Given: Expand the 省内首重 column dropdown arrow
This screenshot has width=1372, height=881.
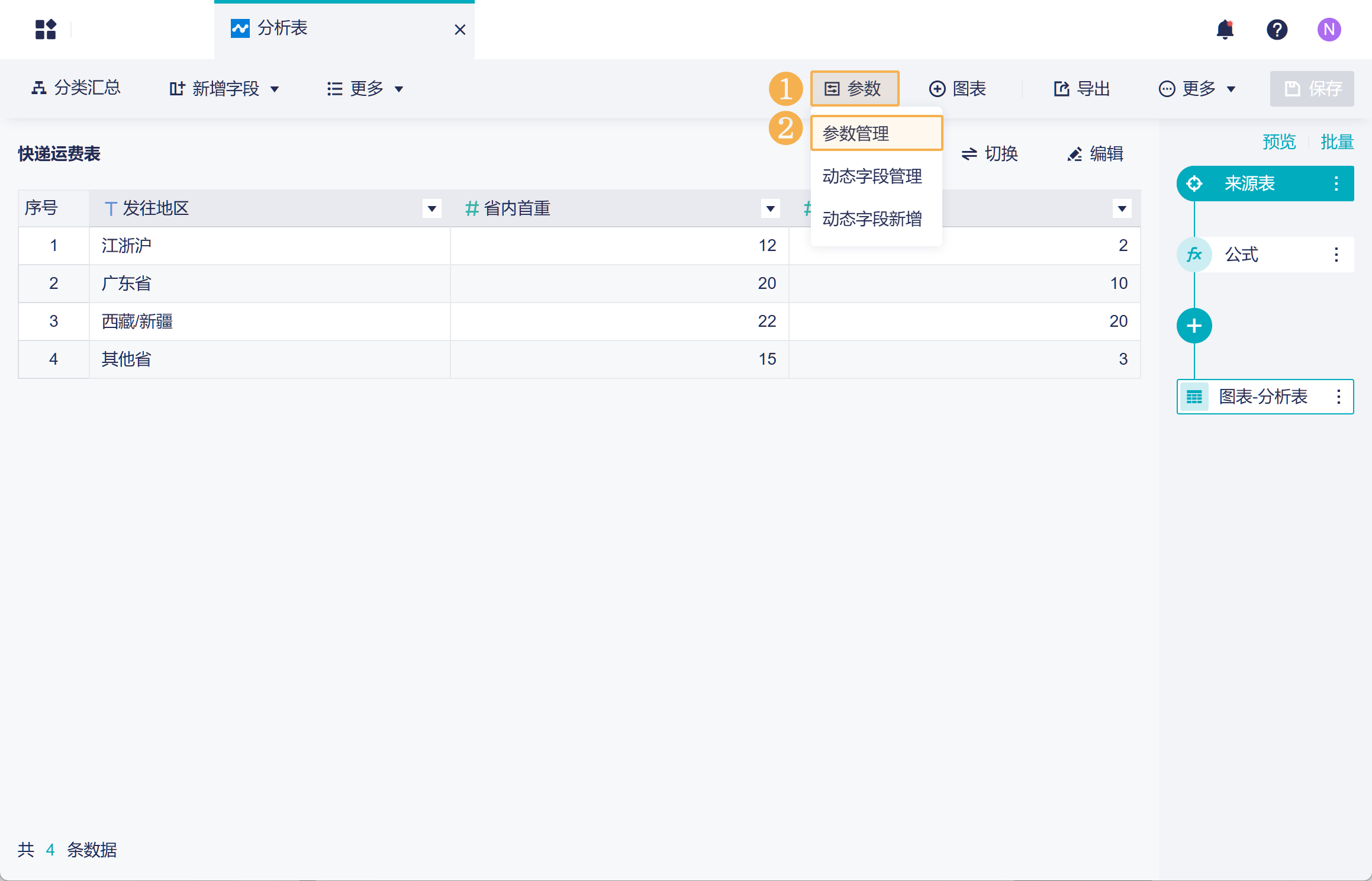Looking at the screenshot, I should coord(770,208).
